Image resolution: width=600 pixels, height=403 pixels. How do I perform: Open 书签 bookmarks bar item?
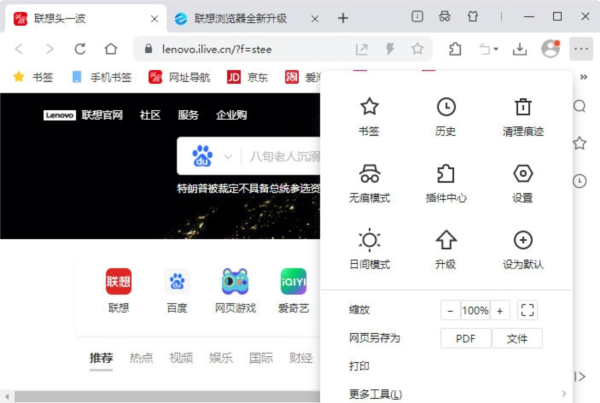pyautogui.click(x=33, y=77)
